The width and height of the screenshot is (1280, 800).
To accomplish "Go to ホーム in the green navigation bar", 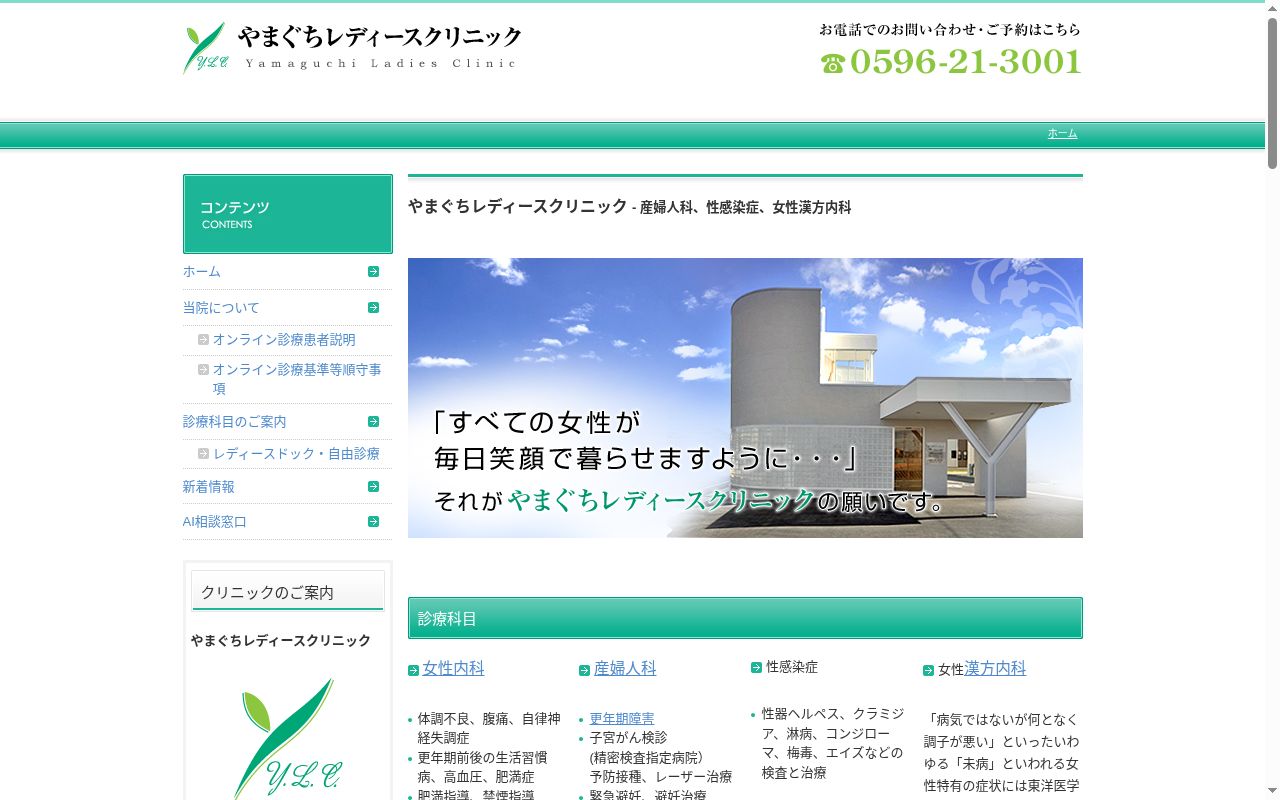I will point(1062,134).
